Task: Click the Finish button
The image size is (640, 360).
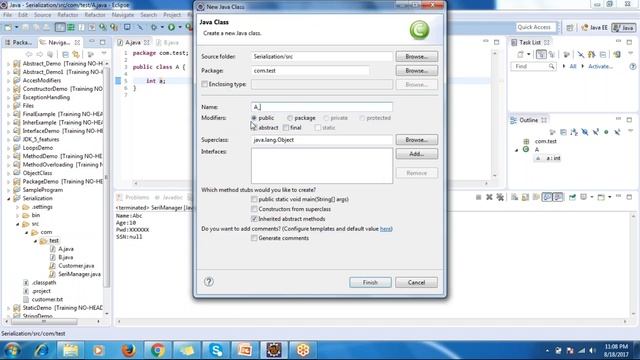Action: pos(370,282)
